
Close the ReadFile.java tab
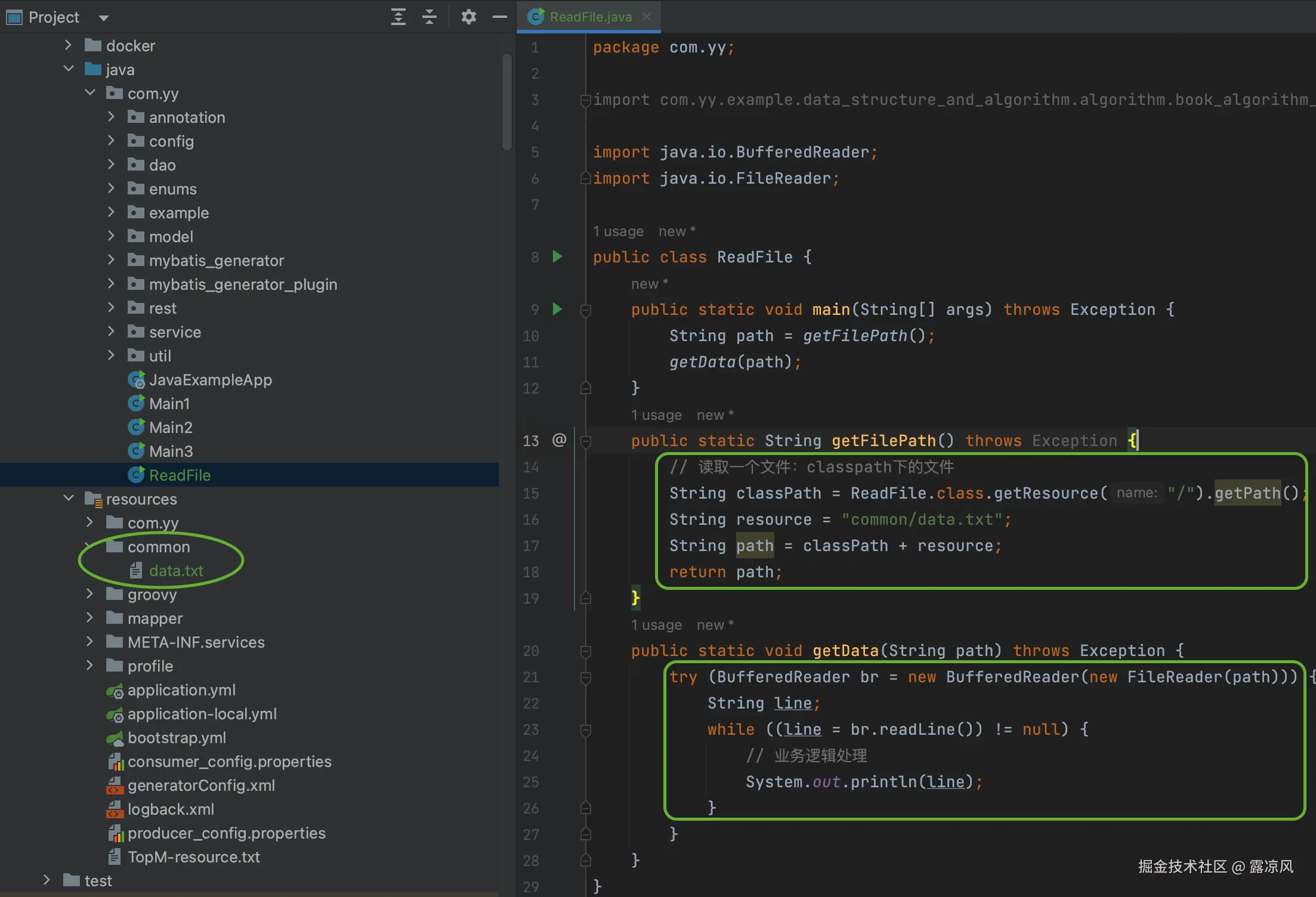[x=647, y=17]
